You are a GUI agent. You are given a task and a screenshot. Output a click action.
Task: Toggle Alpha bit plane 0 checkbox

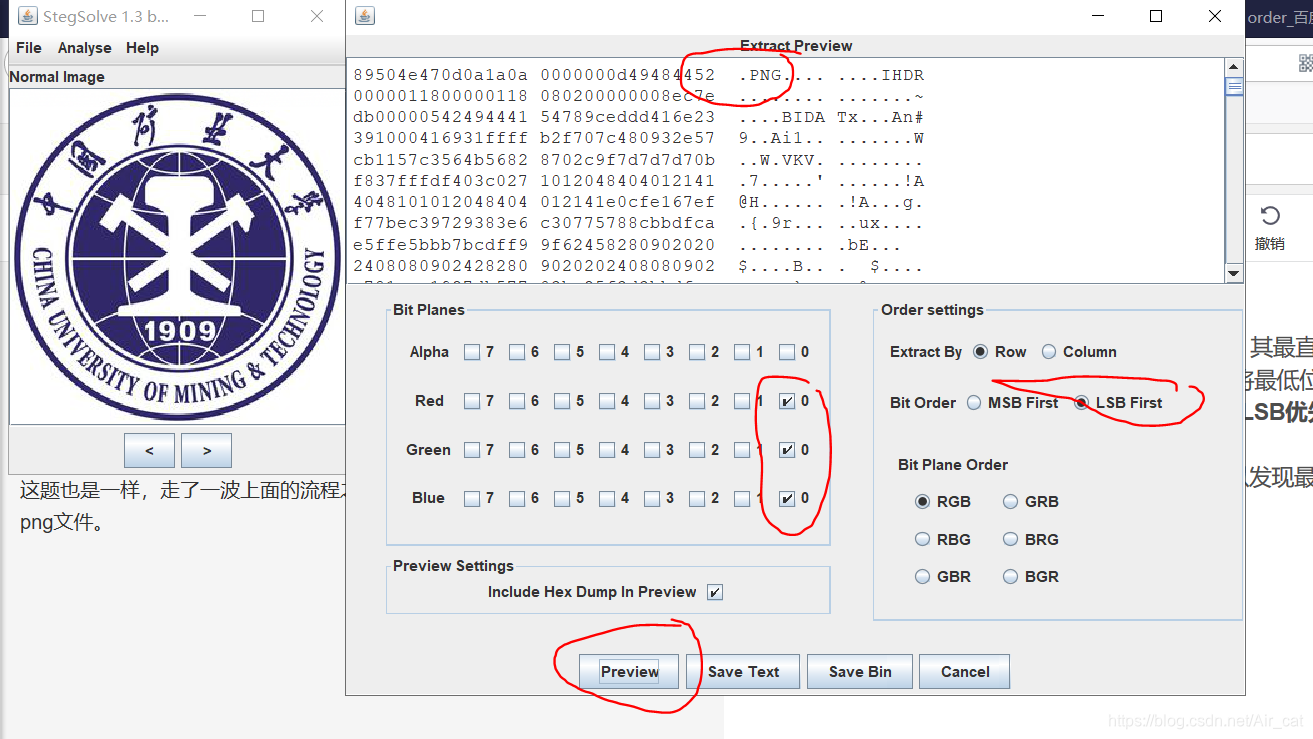click(x=787, y=352)
